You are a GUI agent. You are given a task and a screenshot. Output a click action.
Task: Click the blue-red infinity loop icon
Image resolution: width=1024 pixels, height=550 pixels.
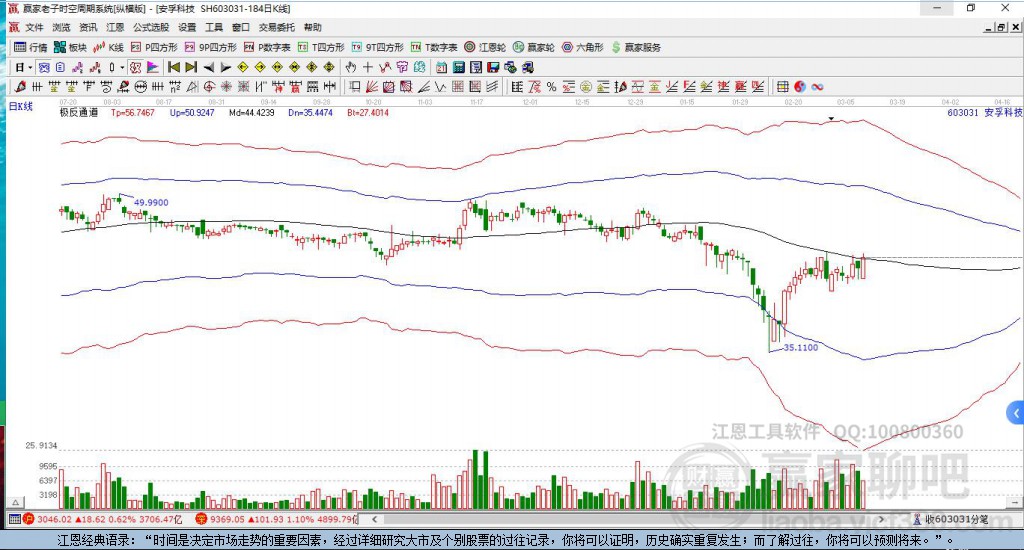coord(818,87)
